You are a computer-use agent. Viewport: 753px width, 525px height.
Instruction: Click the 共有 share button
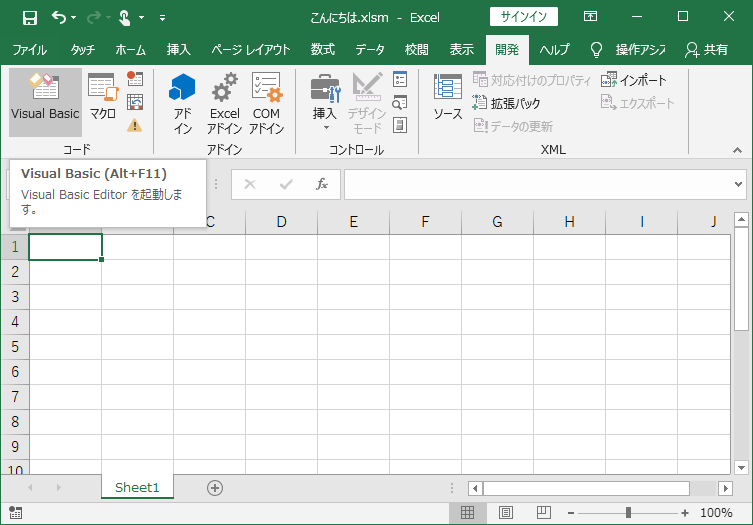pos(707,49)
